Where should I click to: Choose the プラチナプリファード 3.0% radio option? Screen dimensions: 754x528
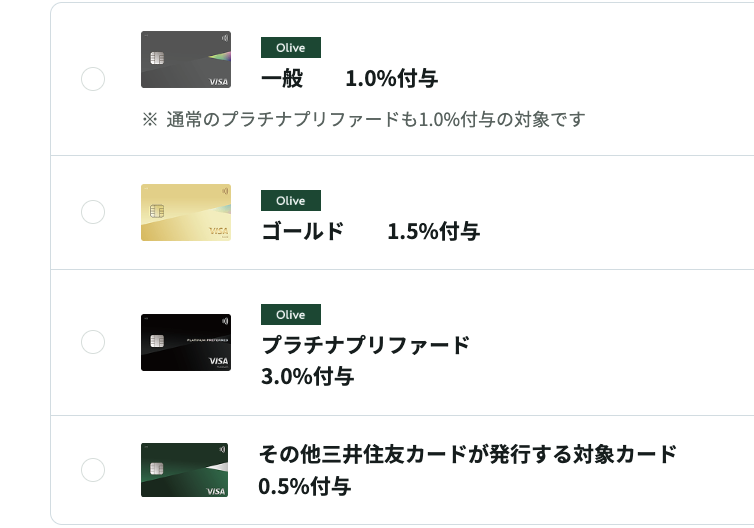click(93, 342)
